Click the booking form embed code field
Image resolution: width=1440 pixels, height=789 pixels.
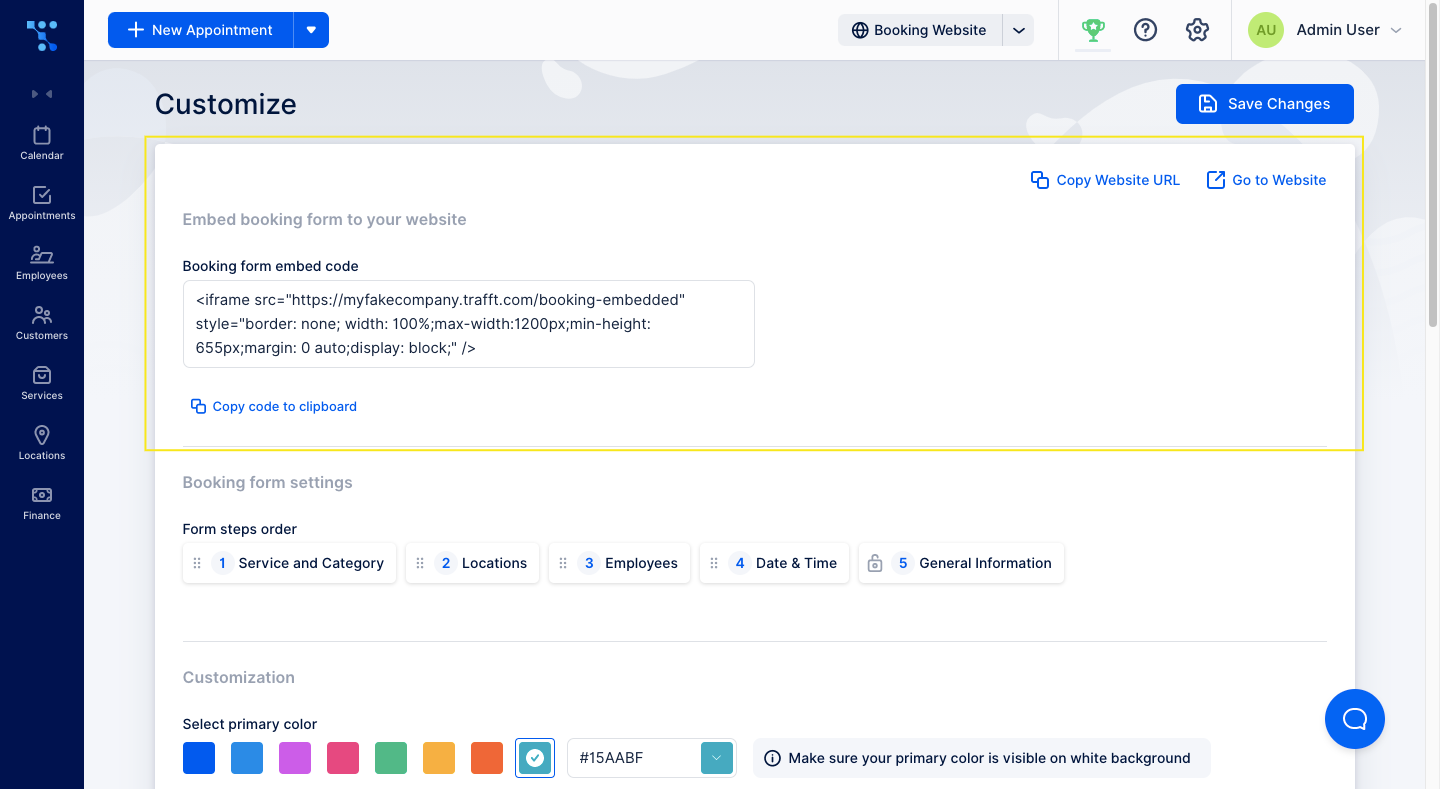point(468,324)
